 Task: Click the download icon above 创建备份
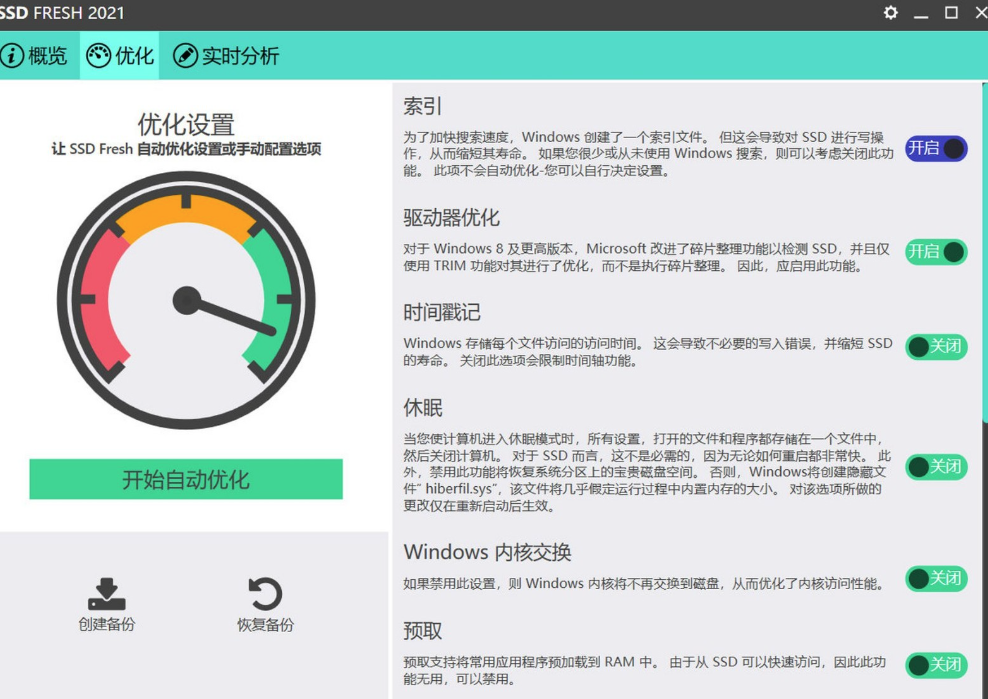pyautogui.click(x=106, y=594)
